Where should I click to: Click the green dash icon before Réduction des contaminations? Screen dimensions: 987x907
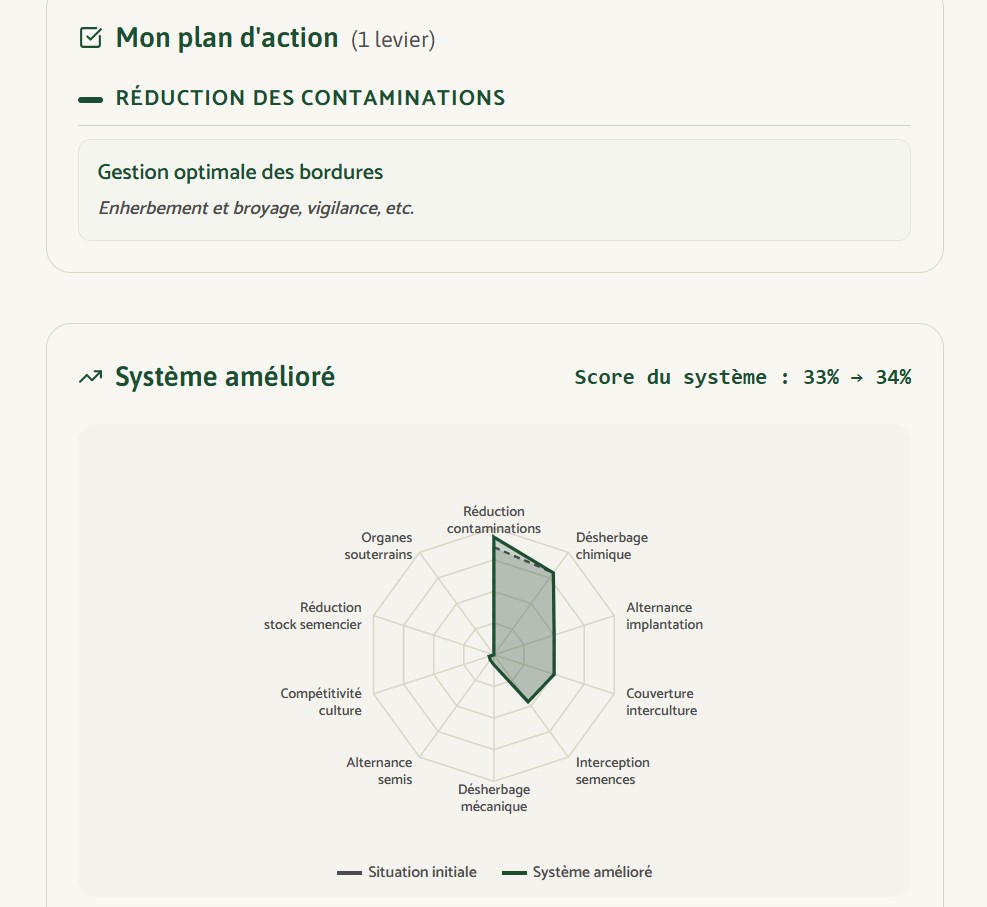pyautogui.click(x=91, y=99)
